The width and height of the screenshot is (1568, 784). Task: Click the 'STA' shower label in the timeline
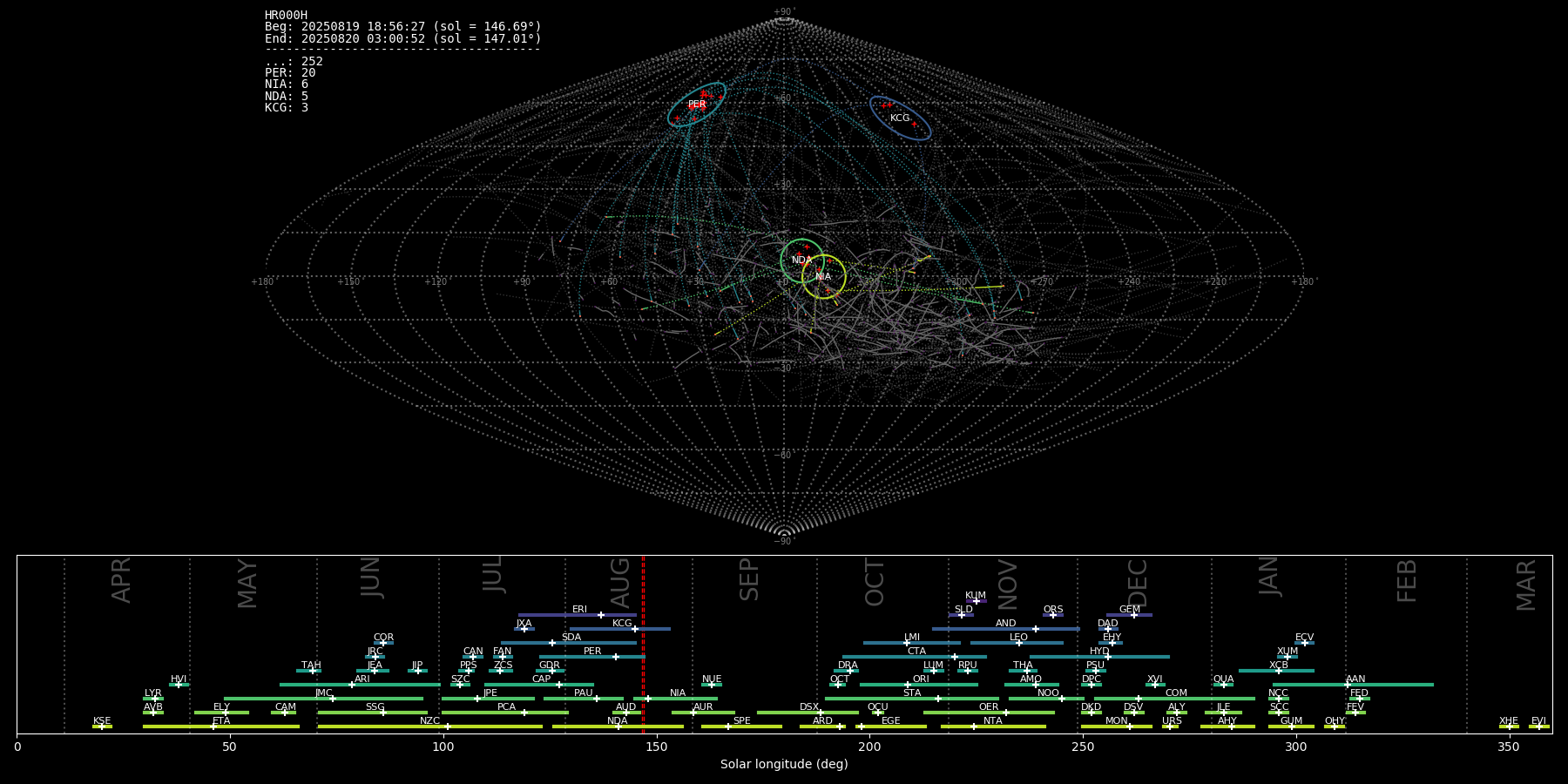coord(912,693)
